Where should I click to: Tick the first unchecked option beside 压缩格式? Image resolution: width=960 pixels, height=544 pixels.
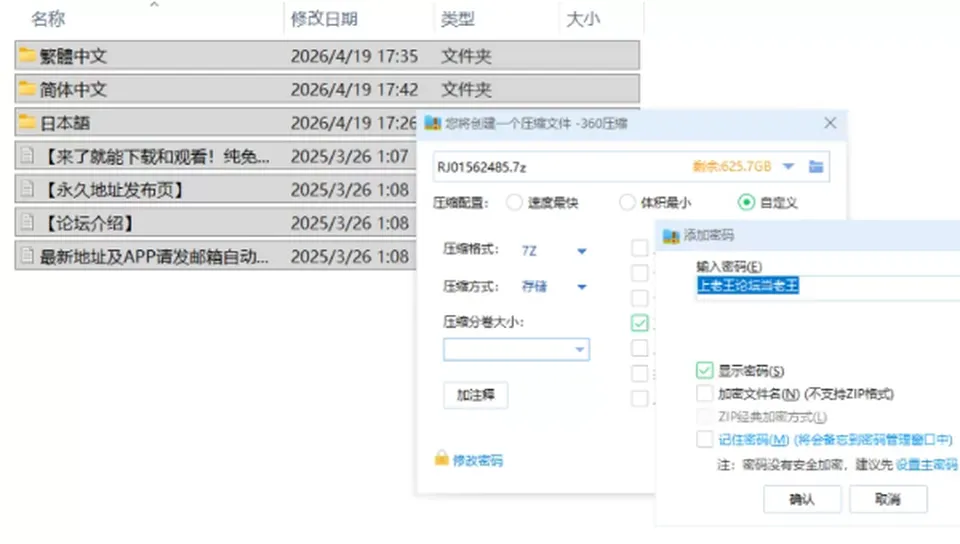[x=639, y=248]
